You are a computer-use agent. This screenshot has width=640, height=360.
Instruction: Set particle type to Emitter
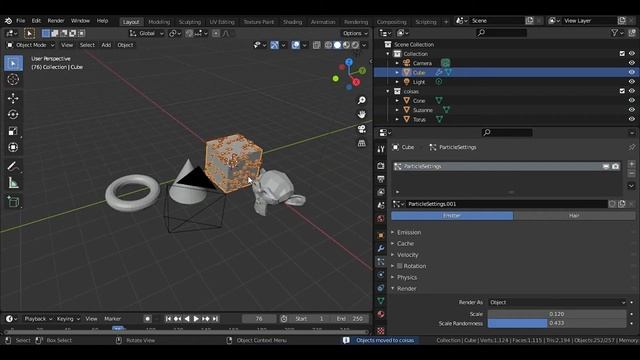452,216
